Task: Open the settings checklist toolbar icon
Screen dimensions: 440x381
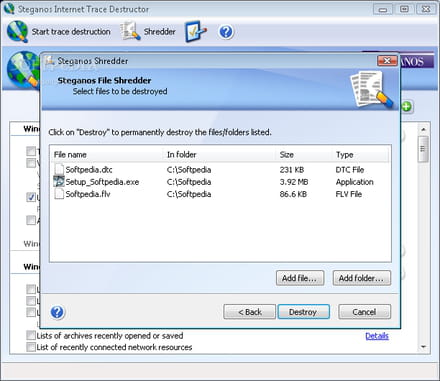Action: 196,31
